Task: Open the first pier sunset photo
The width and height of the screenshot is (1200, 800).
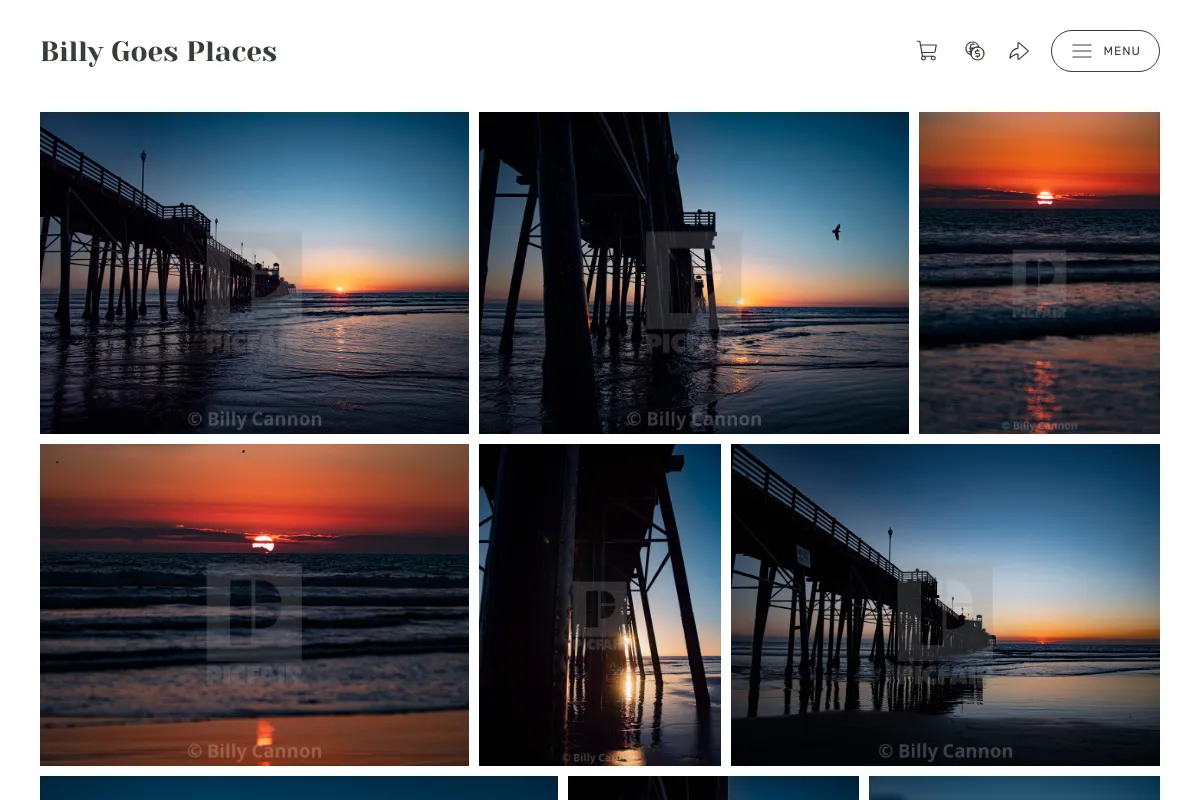Action: tap(254, 273)
